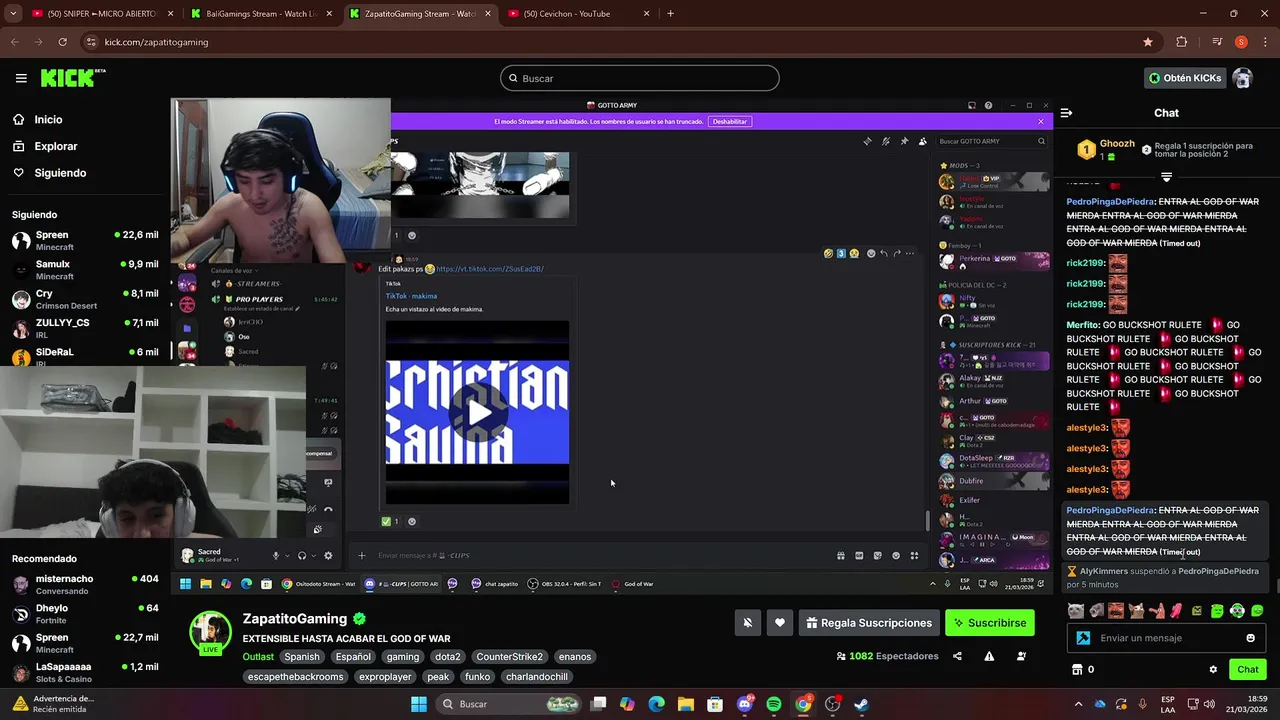Open the Outlast category link
Screen dimensions: 1280x720
coord(258,657)
